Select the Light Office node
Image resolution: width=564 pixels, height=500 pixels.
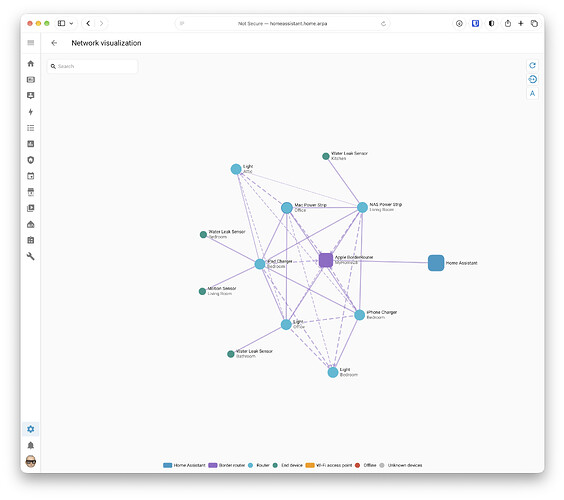tap(286, 324)
